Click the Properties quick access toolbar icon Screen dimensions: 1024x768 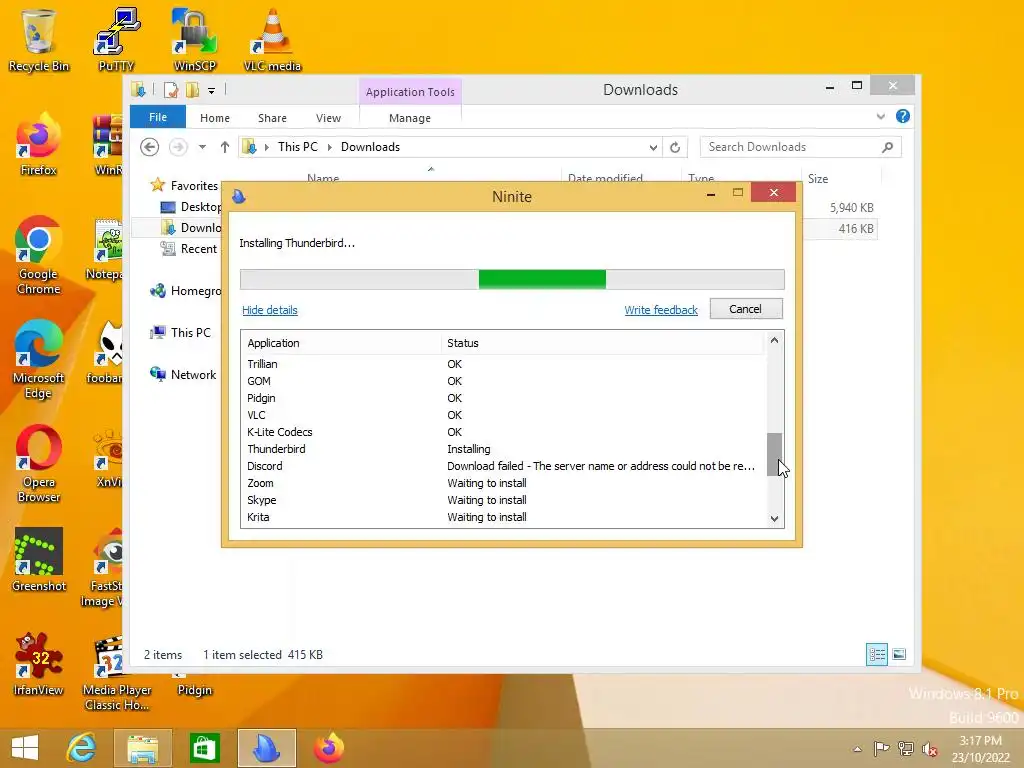click(x=171, y=90)
